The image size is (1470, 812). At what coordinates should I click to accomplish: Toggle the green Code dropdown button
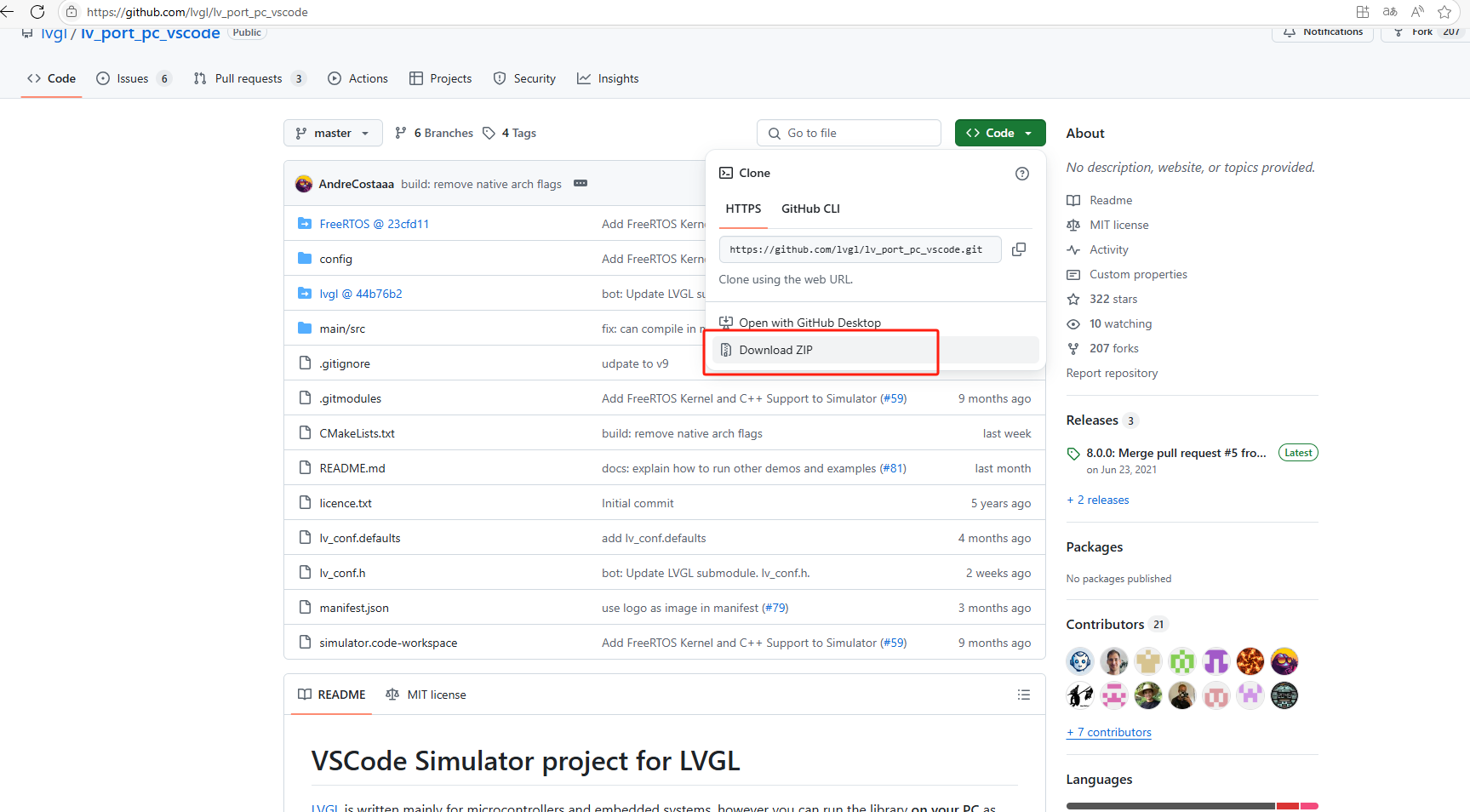1000,133
